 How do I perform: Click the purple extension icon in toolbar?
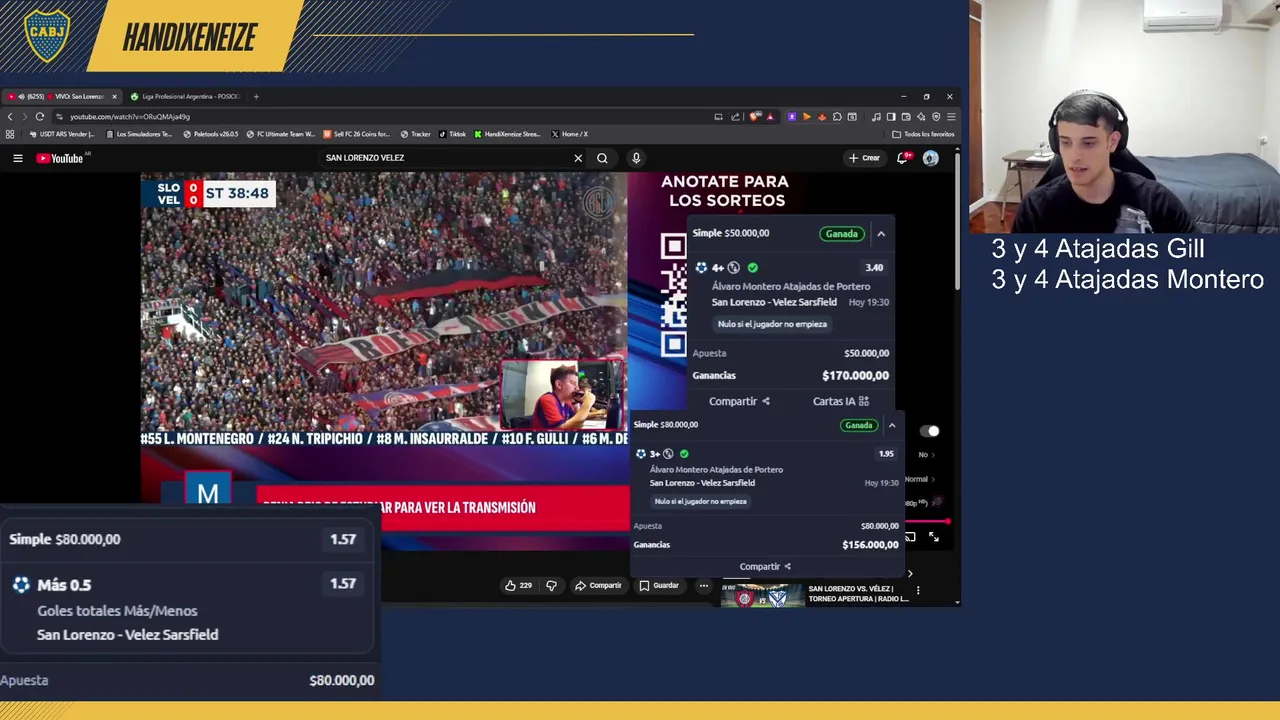click(x=792, y=117)
